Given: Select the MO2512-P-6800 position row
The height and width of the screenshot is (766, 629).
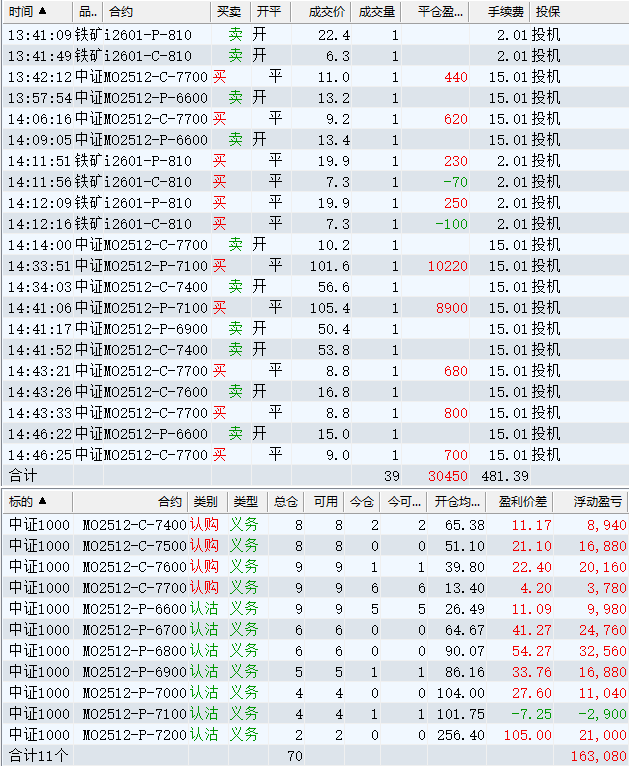Looking at the screenshot, I should click(315, 651).
